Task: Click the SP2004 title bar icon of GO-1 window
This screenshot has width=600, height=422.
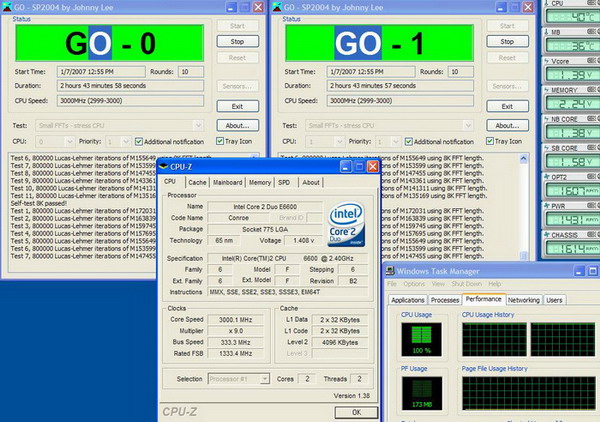Action: 277,7
